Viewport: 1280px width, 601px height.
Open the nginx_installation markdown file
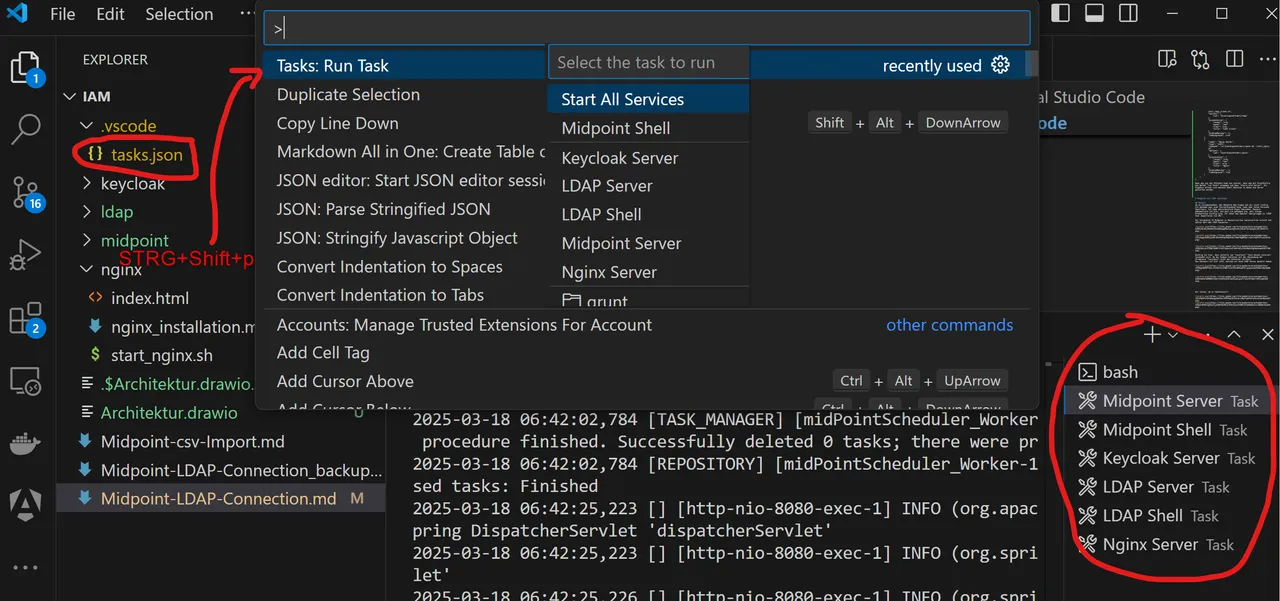[184, 327]
